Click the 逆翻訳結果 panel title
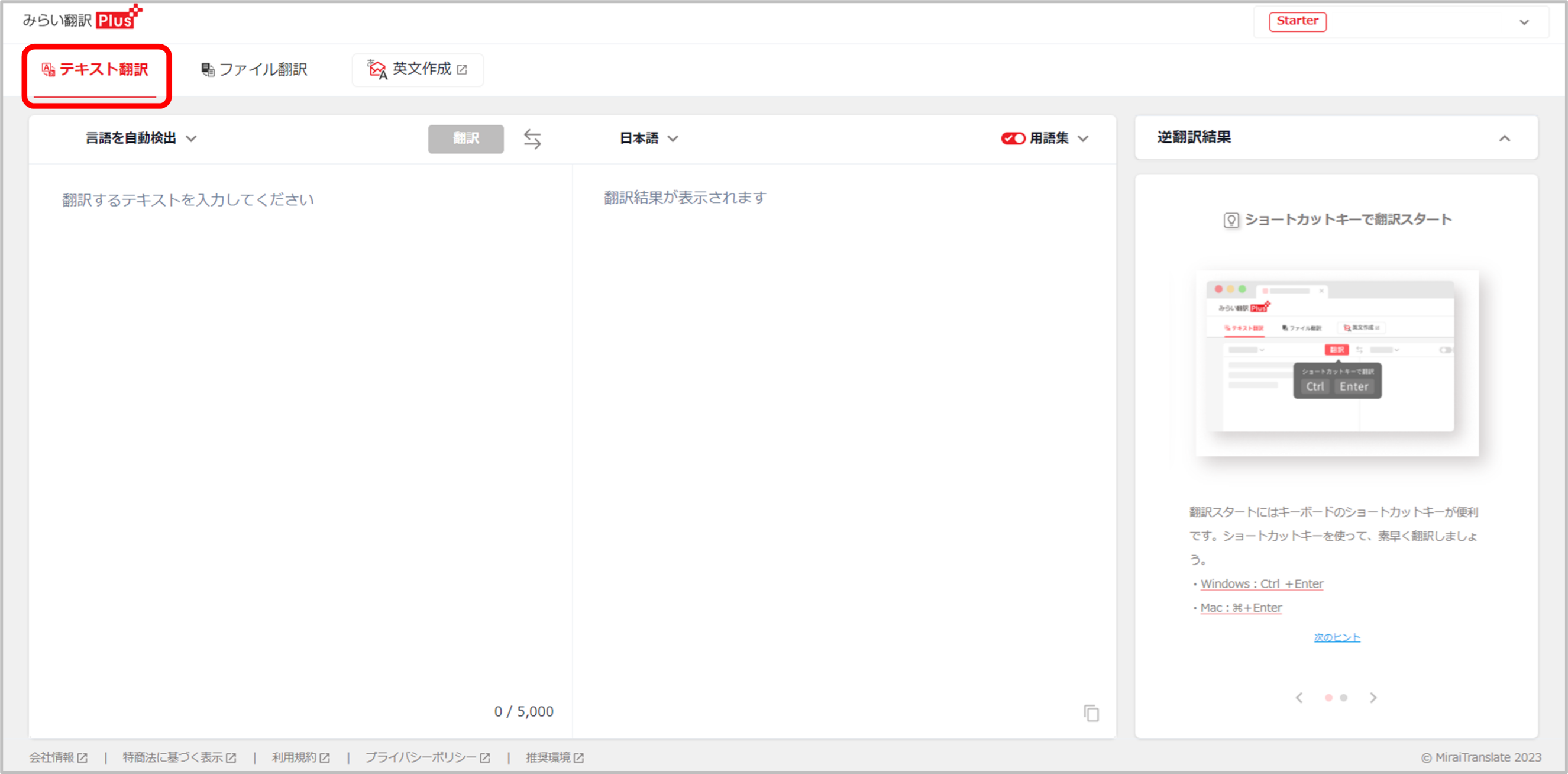1568x774 pixels. pos(1194,137)
